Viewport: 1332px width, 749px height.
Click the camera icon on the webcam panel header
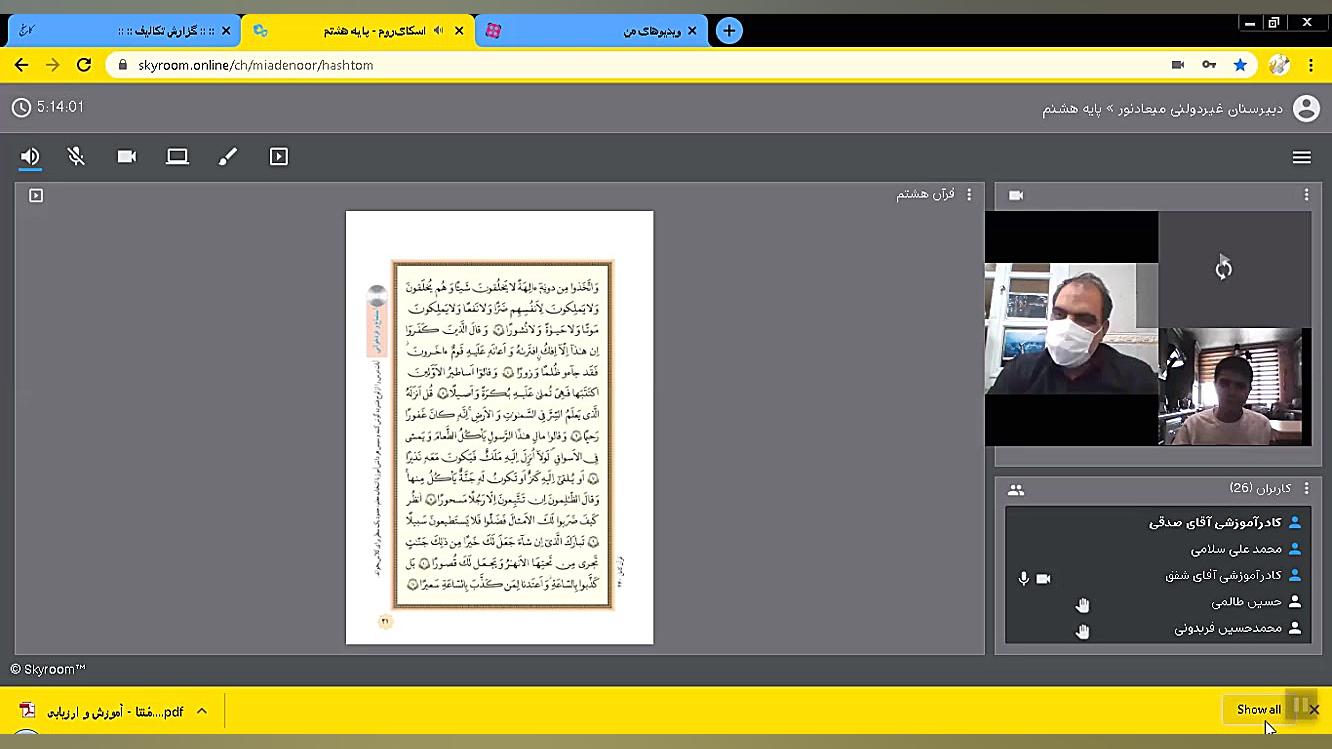(1016, 195)
